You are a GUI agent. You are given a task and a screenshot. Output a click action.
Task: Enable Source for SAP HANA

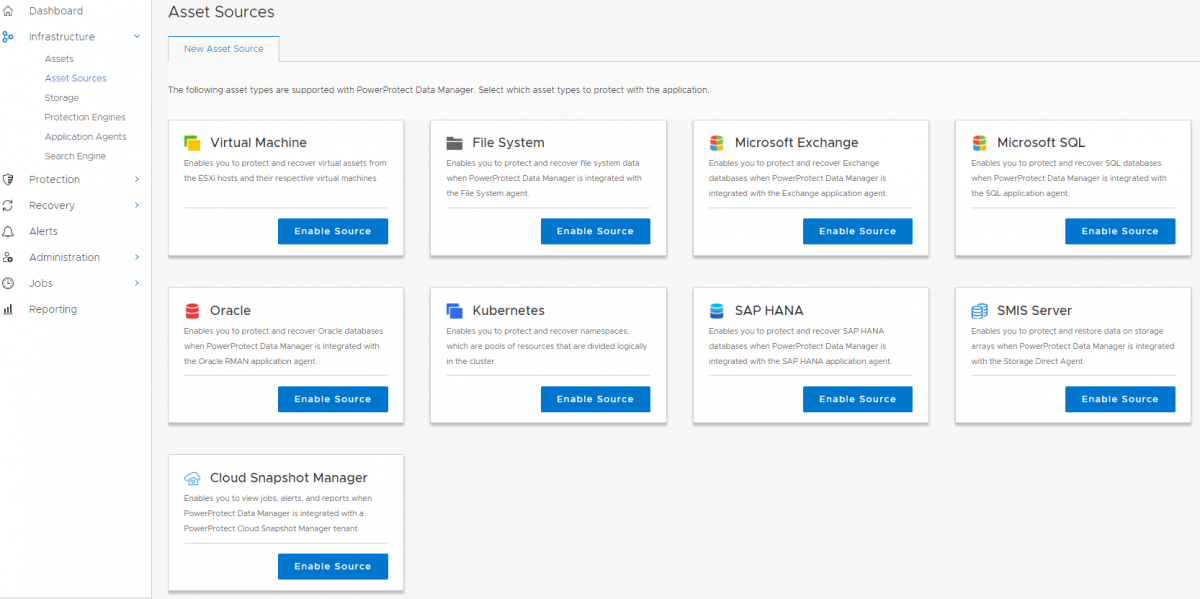pos(858,399)
